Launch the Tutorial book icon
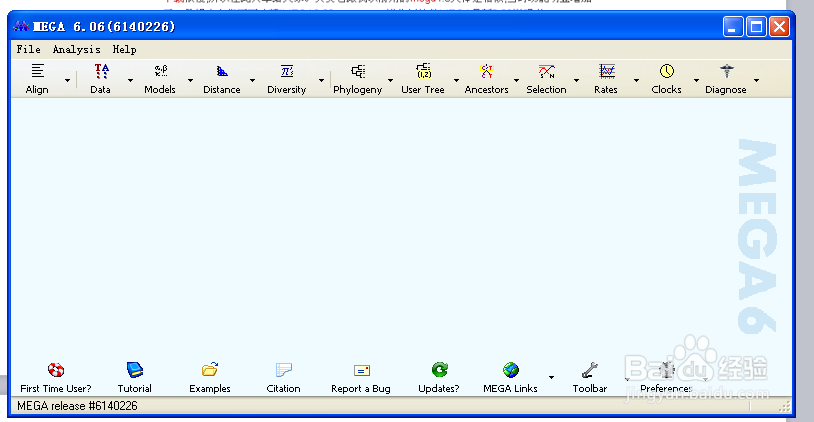 pos(135,370)
